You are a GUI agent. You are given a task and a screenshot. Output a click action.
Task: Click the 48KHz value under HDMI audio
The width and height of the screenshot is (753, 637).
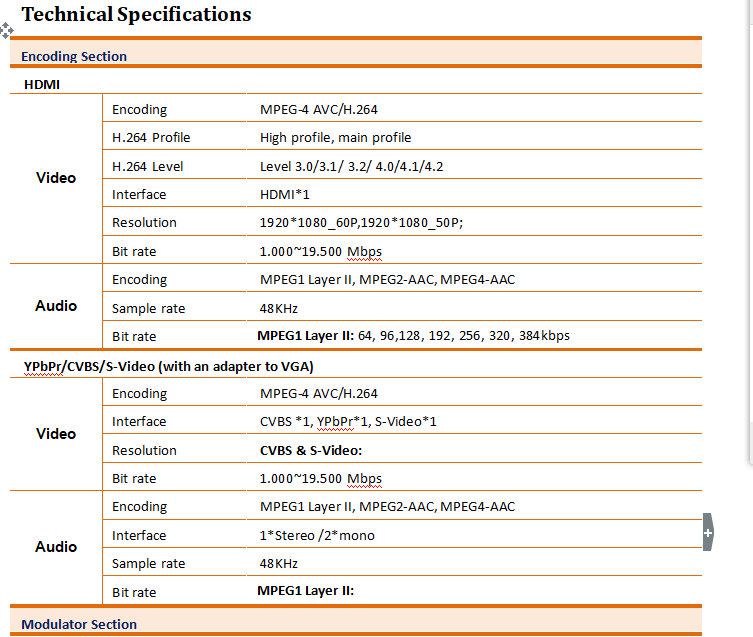click(279, 308)
